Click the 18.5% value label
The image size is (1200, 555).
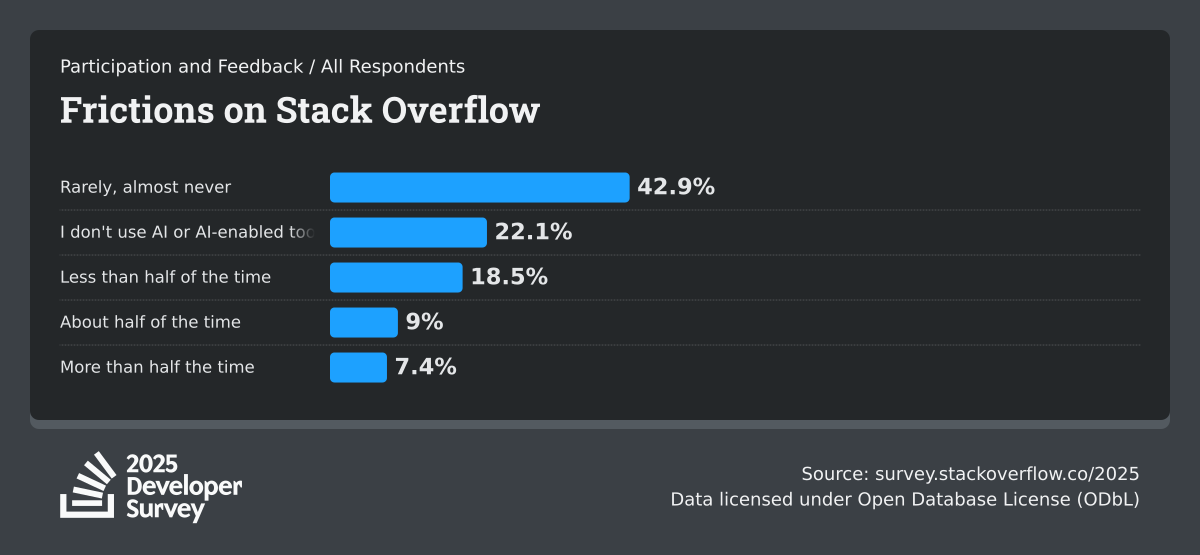click(509, 277)
